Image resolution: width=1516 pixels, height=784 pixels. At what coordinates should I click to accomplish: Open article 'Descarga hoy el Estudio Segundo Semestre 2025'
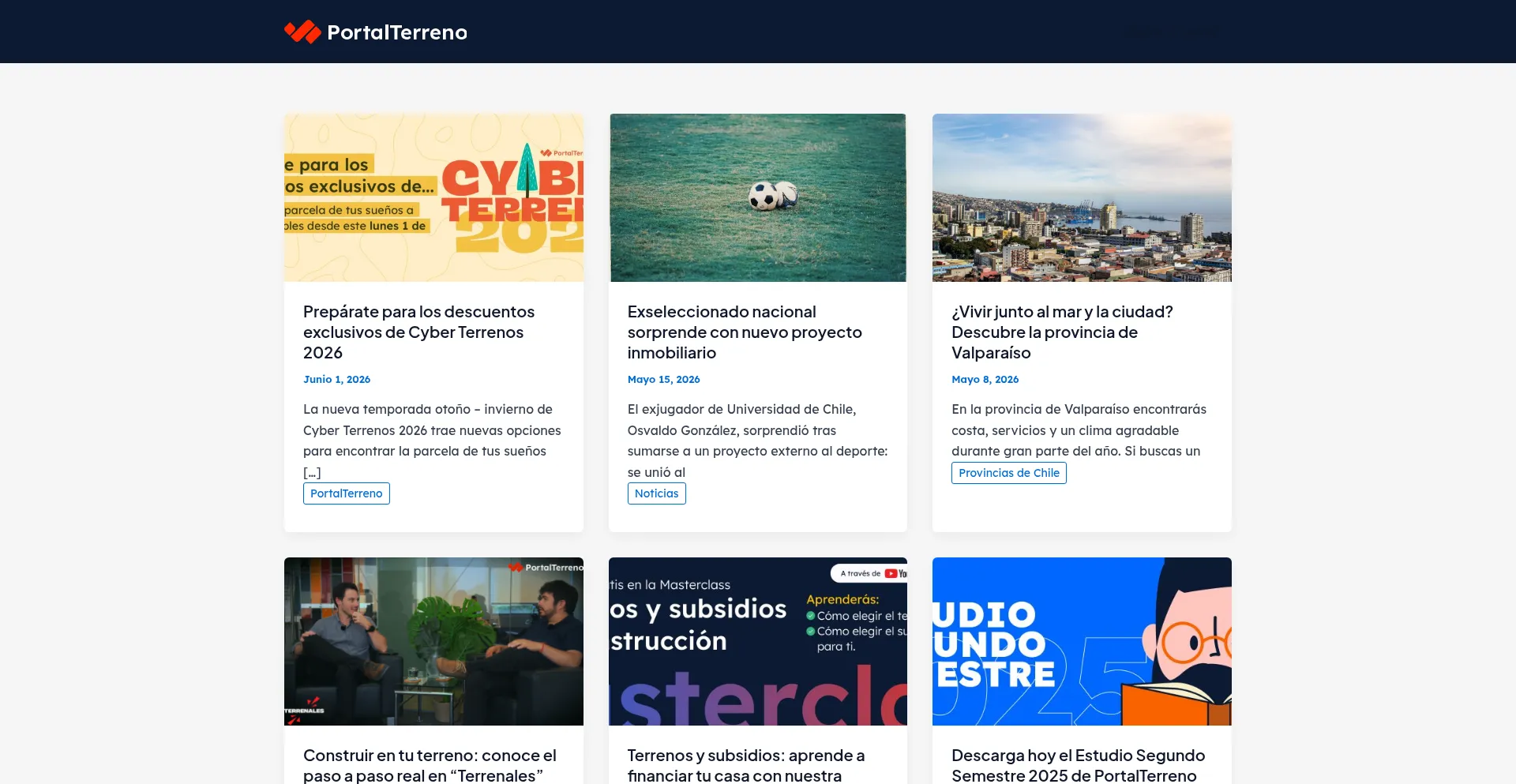[1079, 765]
